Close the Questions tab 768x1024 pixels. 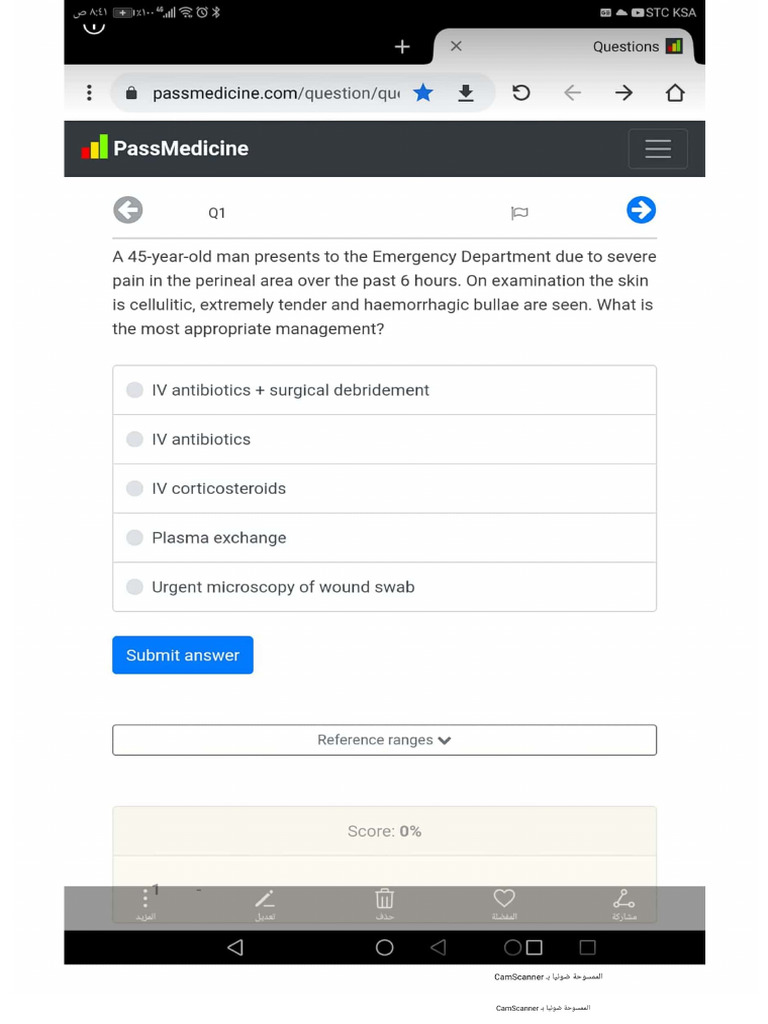(456, 46)
